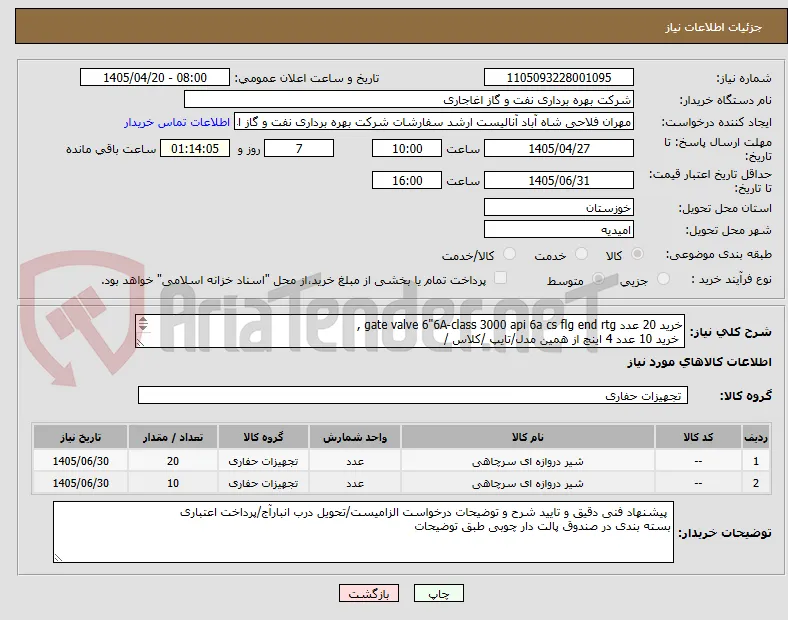Click the buyer notes text area
The width and height of the screenshot is (788, 620).
pyautogui.click(x=363, y=532)
